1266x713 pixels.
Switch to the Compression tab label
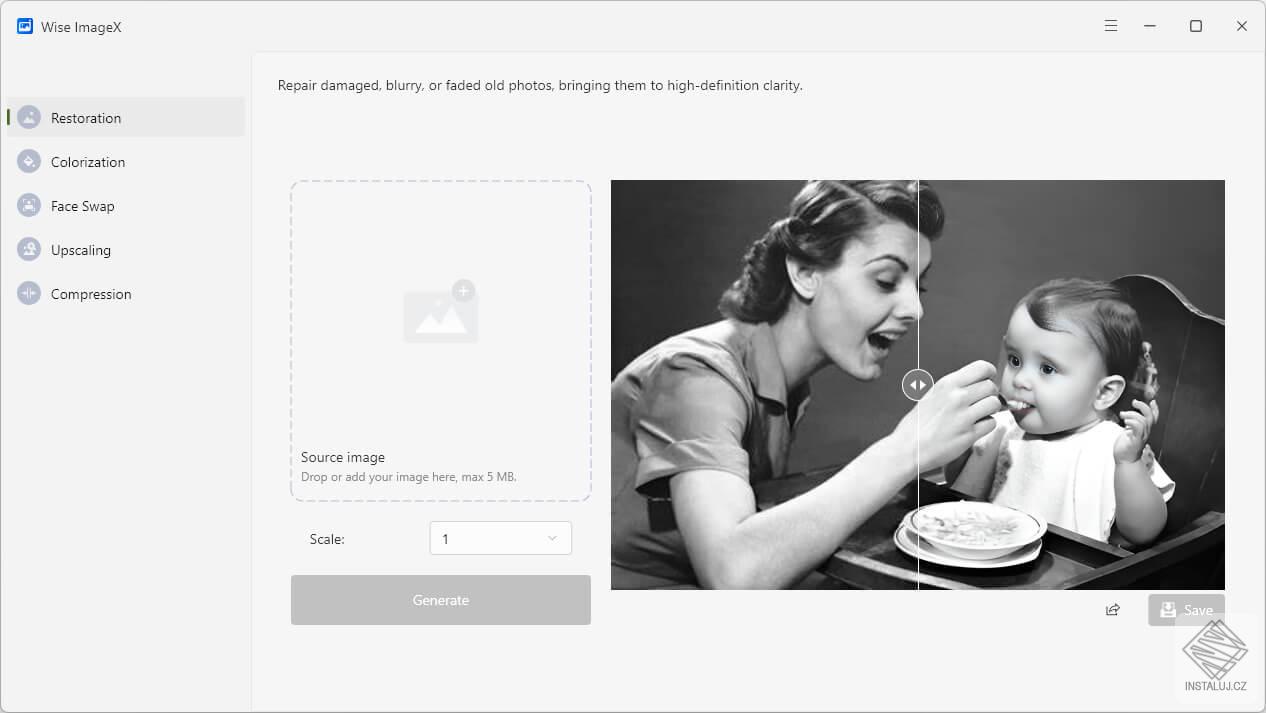click(91, 294)
